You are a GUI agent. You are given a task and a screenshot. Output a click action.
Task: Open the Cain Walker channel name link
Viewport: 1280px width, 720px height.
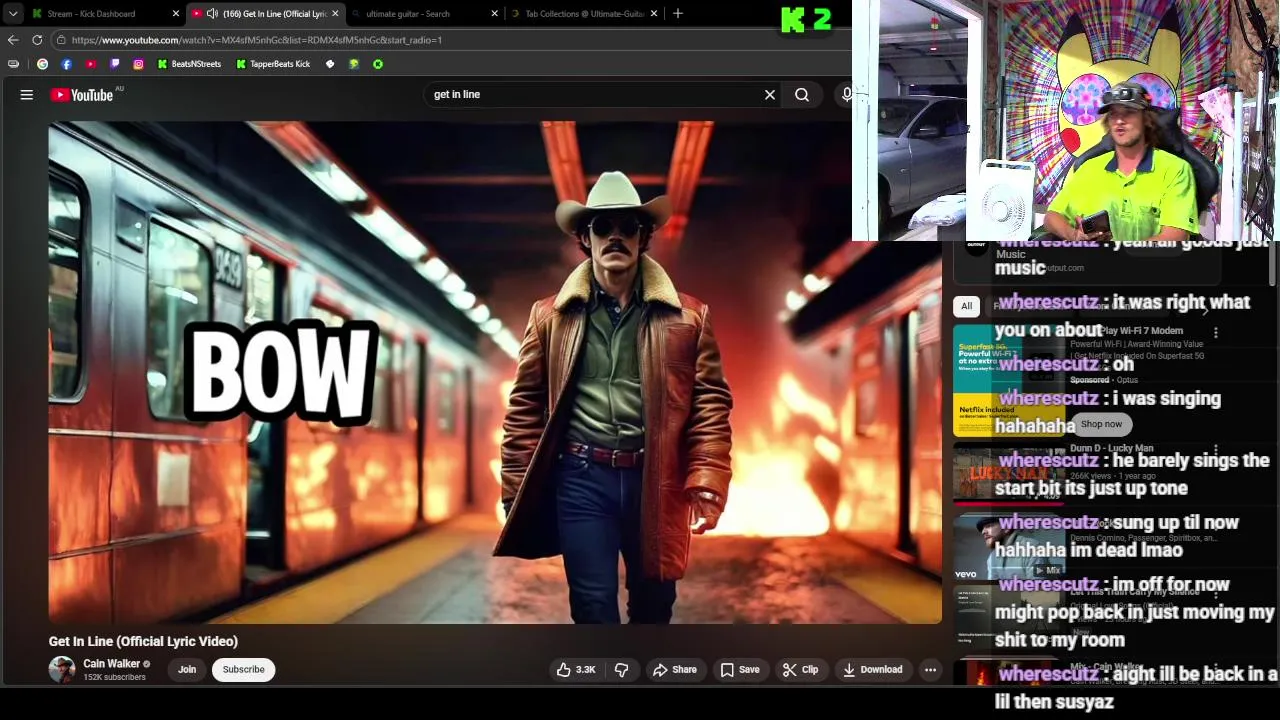point(112,664)
